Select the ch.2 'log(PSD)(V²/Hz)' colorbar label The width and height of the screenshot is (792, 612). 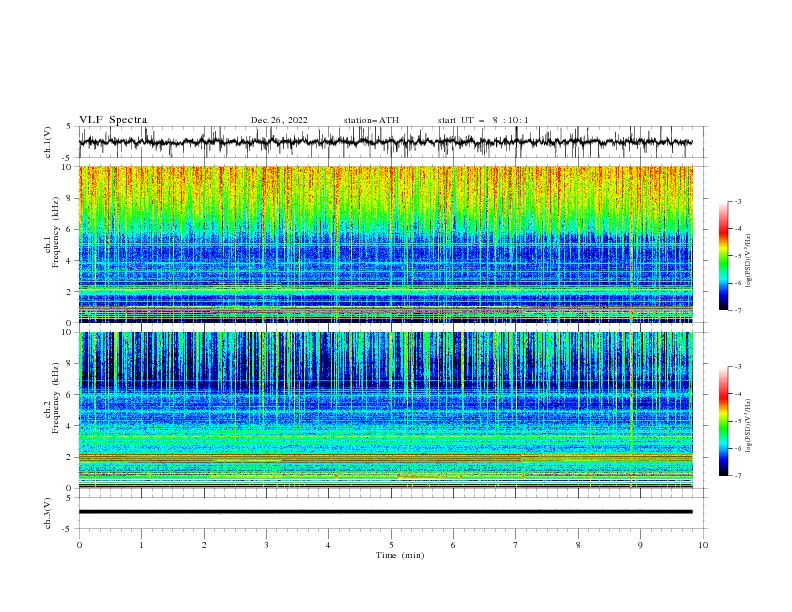pyautogui.click(x=748, y=426)
